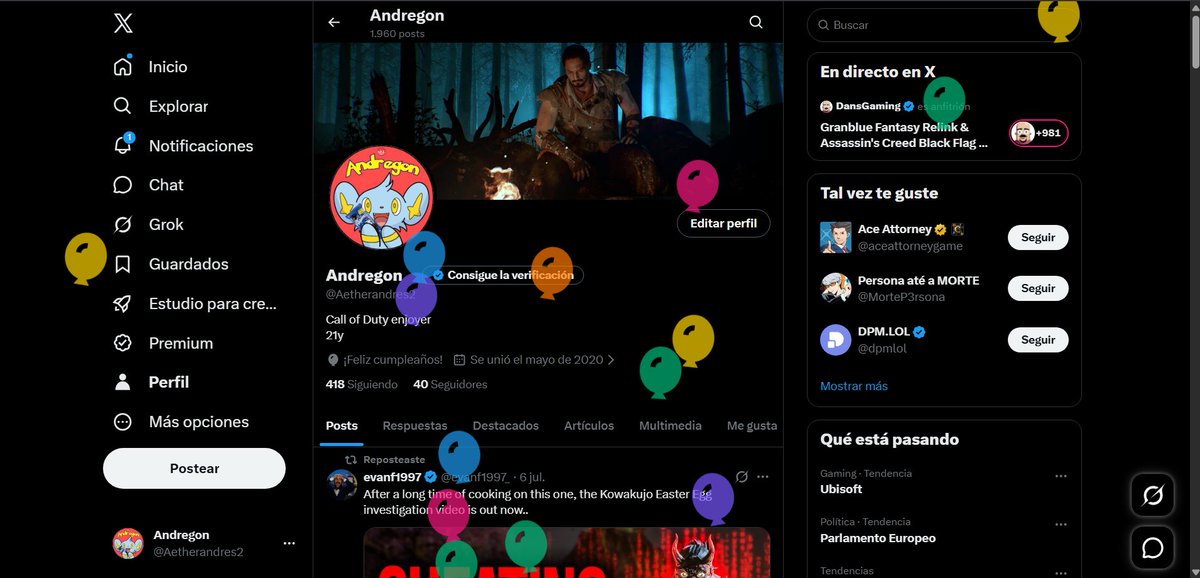Click Andregon avatar at sidebar bottom
The height and width of the screenshot is (578, 1200).
click(x=128, y=543)
